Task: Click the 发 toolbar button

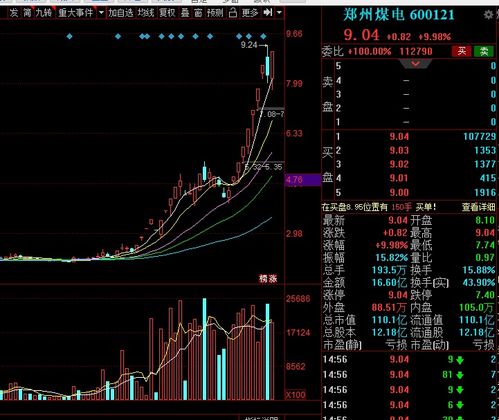Action: pos(13,13)
